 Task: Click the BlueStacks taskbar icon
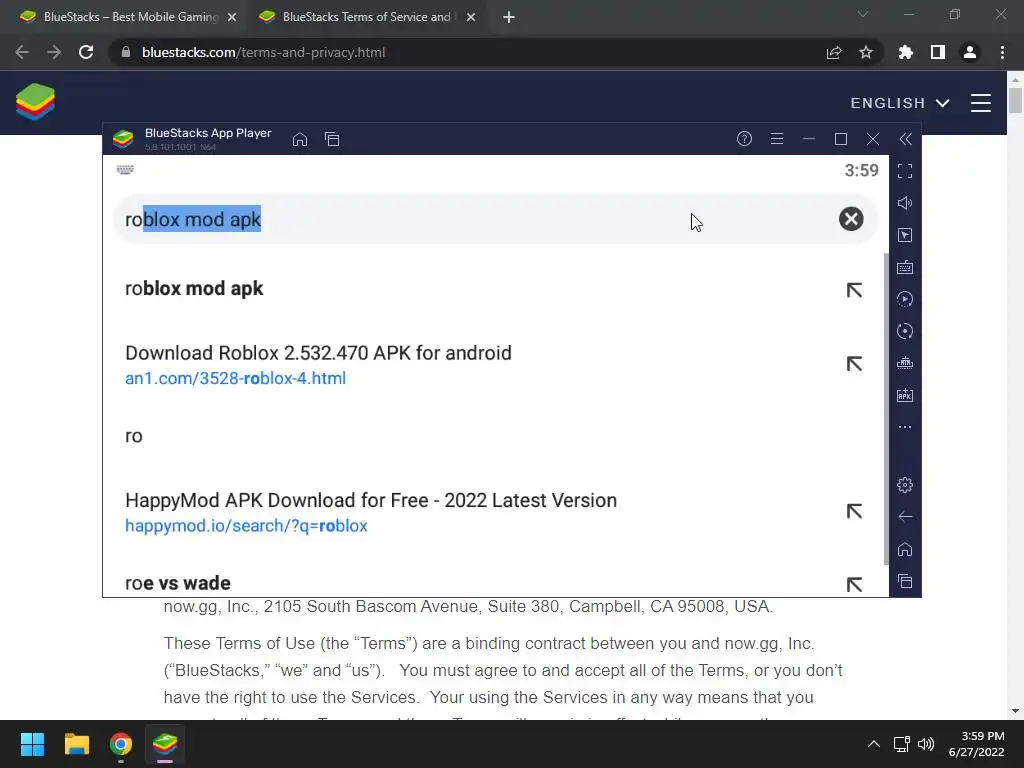pos(165,744)
